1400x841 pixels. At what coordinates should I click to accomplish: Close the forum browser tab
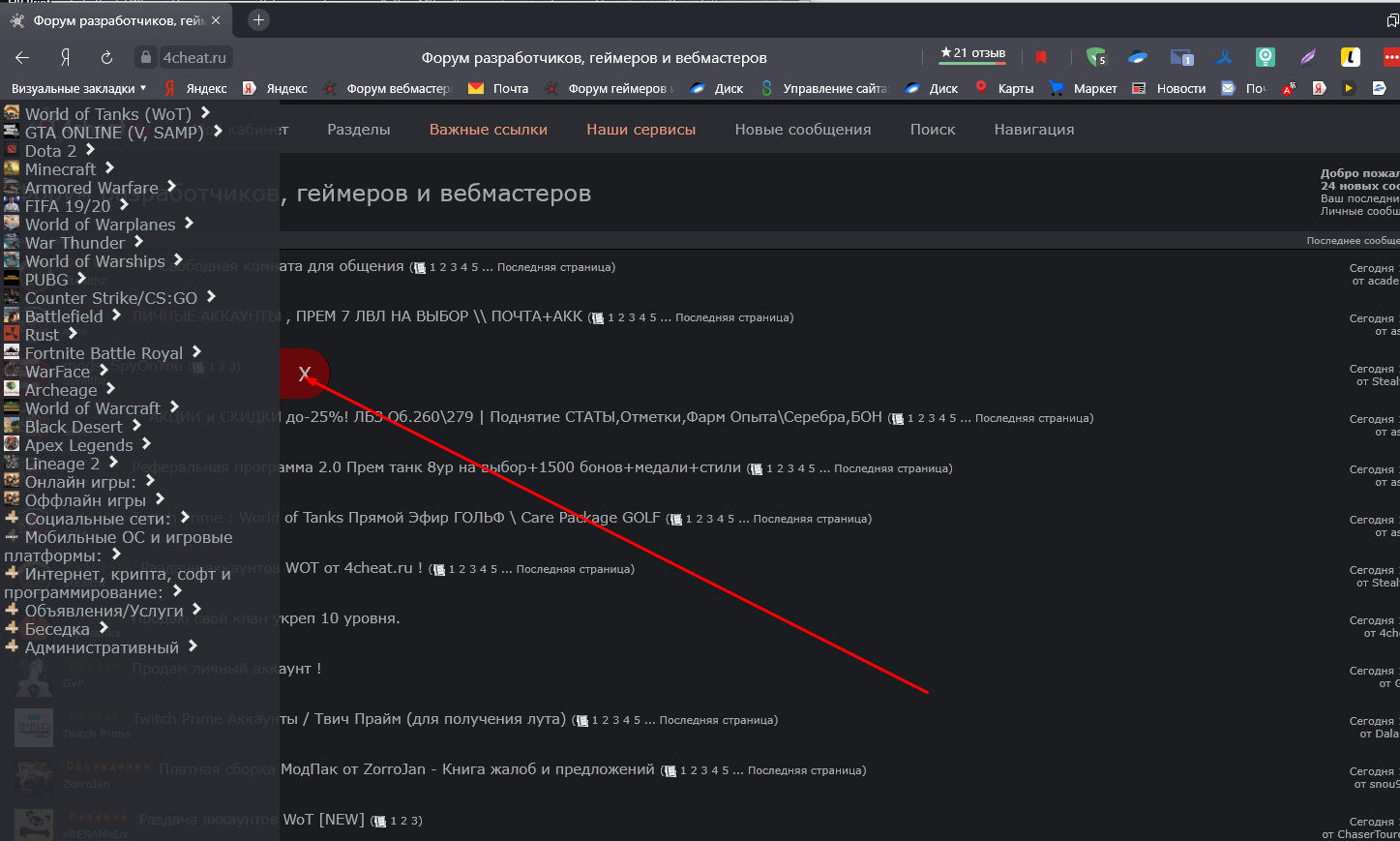pyautogui.click(x=215, y=20)
